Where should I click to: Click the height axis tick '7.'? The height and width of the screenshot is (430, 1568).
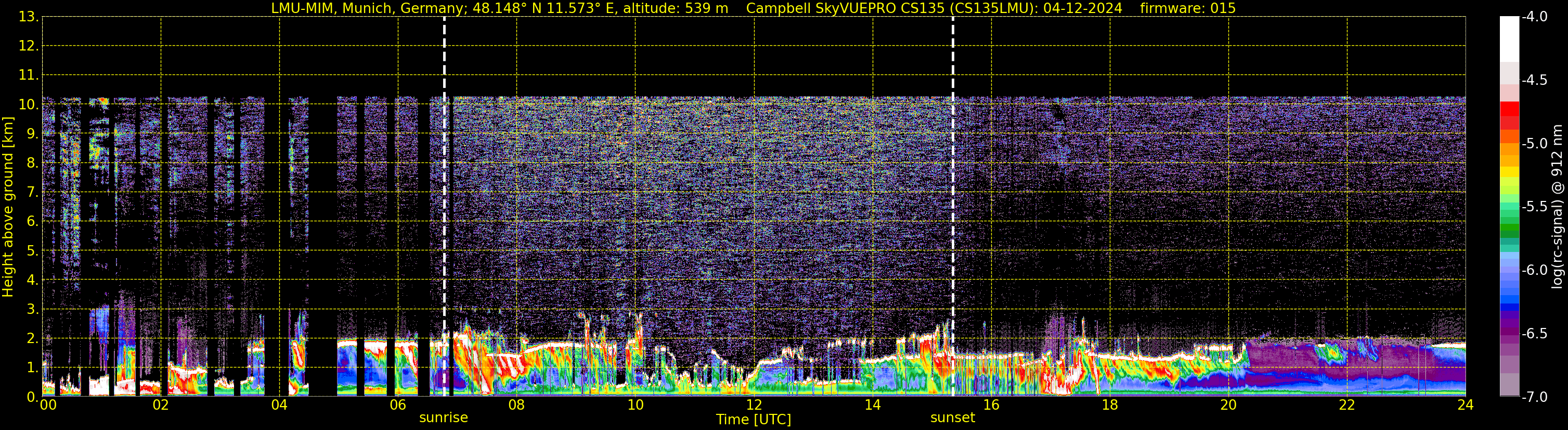point(32,193)
